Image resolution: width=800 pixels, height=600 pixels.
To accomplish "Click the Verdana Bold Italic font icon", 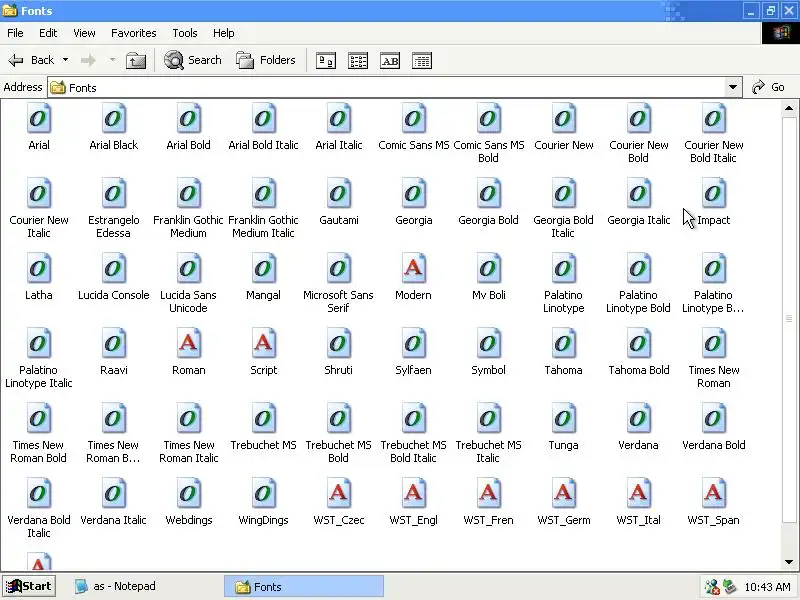I will [x=39, y=493].
